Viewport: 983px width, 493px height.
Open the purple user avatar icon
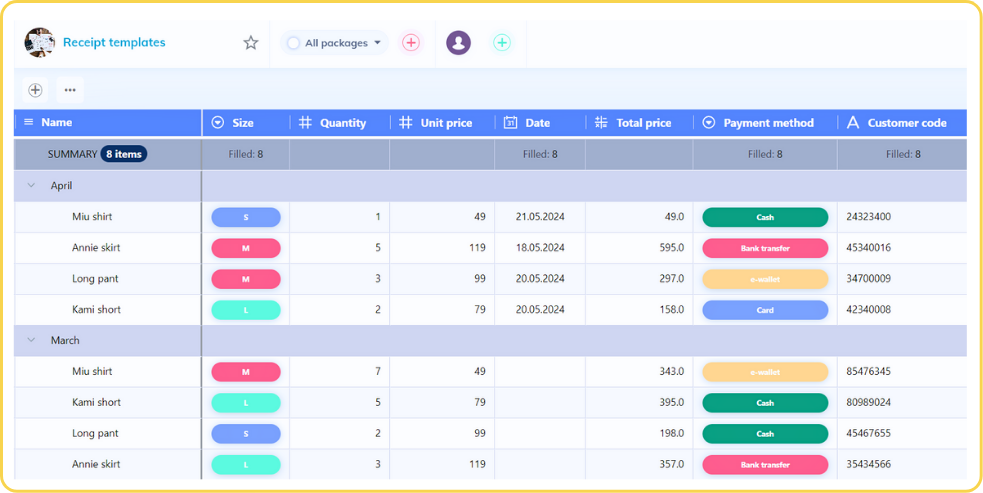click(458, 43)
